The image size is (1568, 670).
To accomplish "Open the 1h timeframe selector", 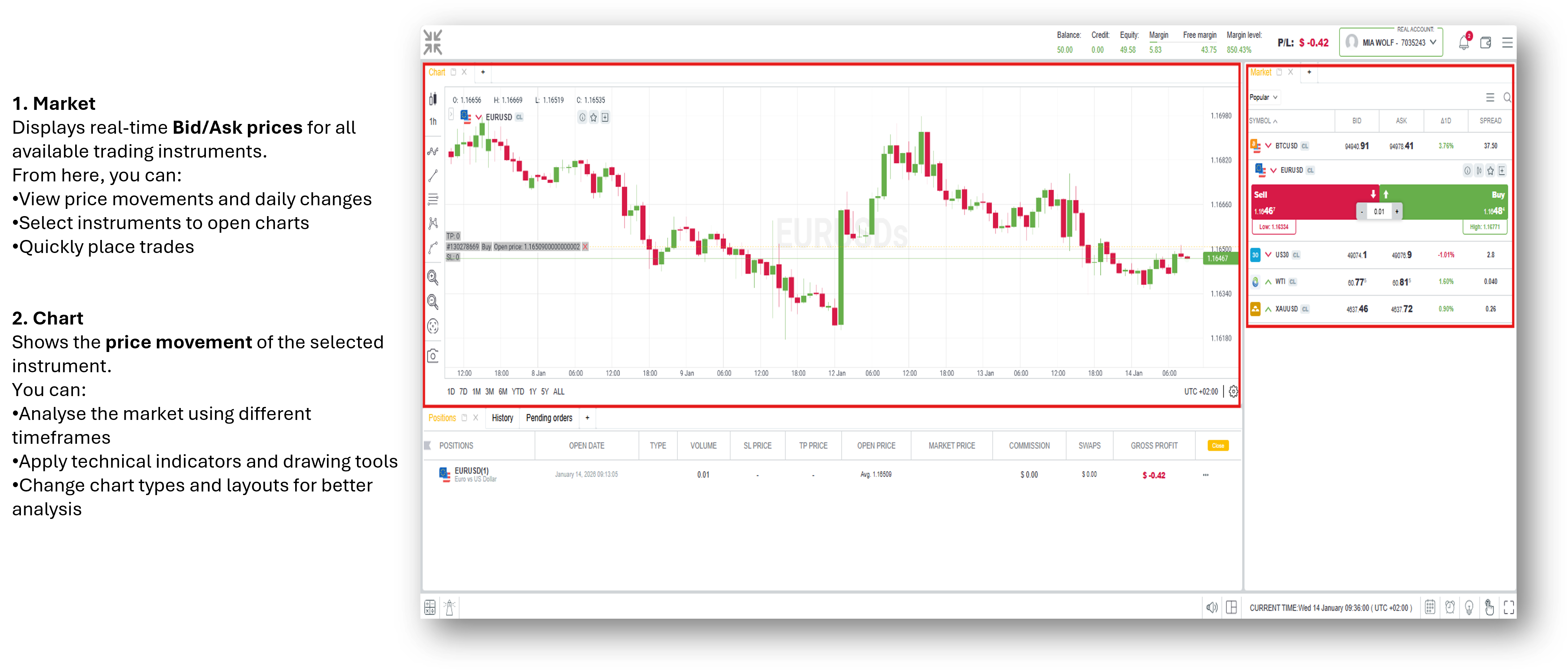I will click(x=433, y=121).
